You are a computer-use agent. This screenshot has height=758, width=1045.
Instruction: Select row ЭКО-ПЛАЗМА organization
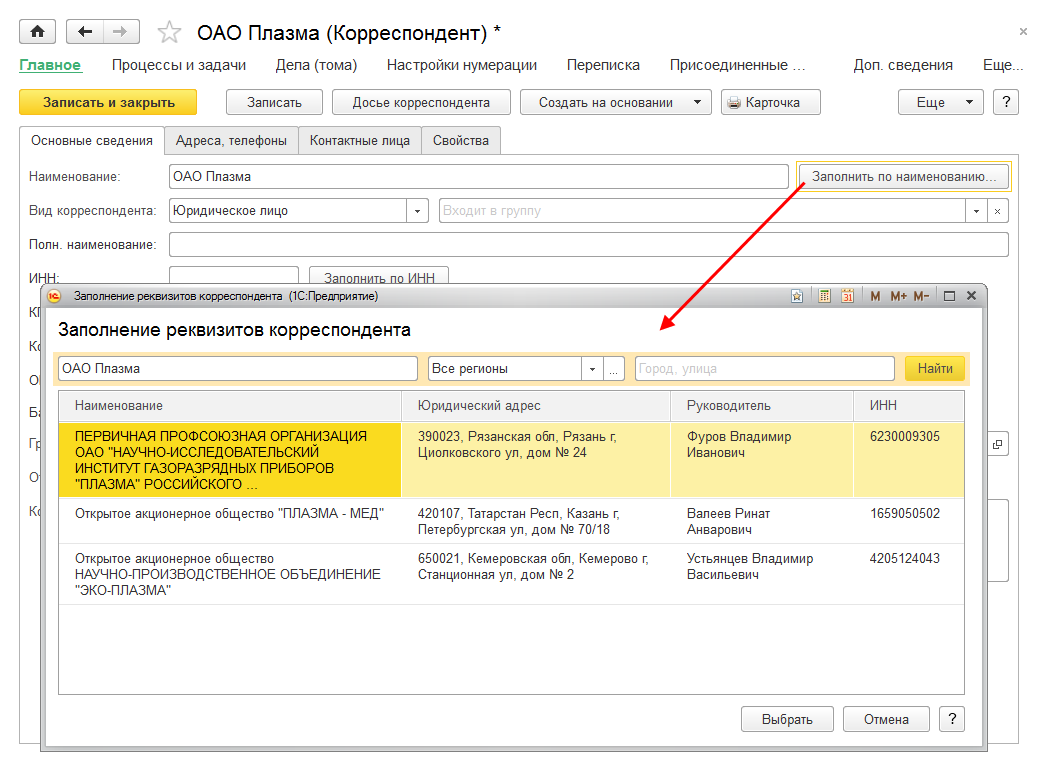pos(511,575)
